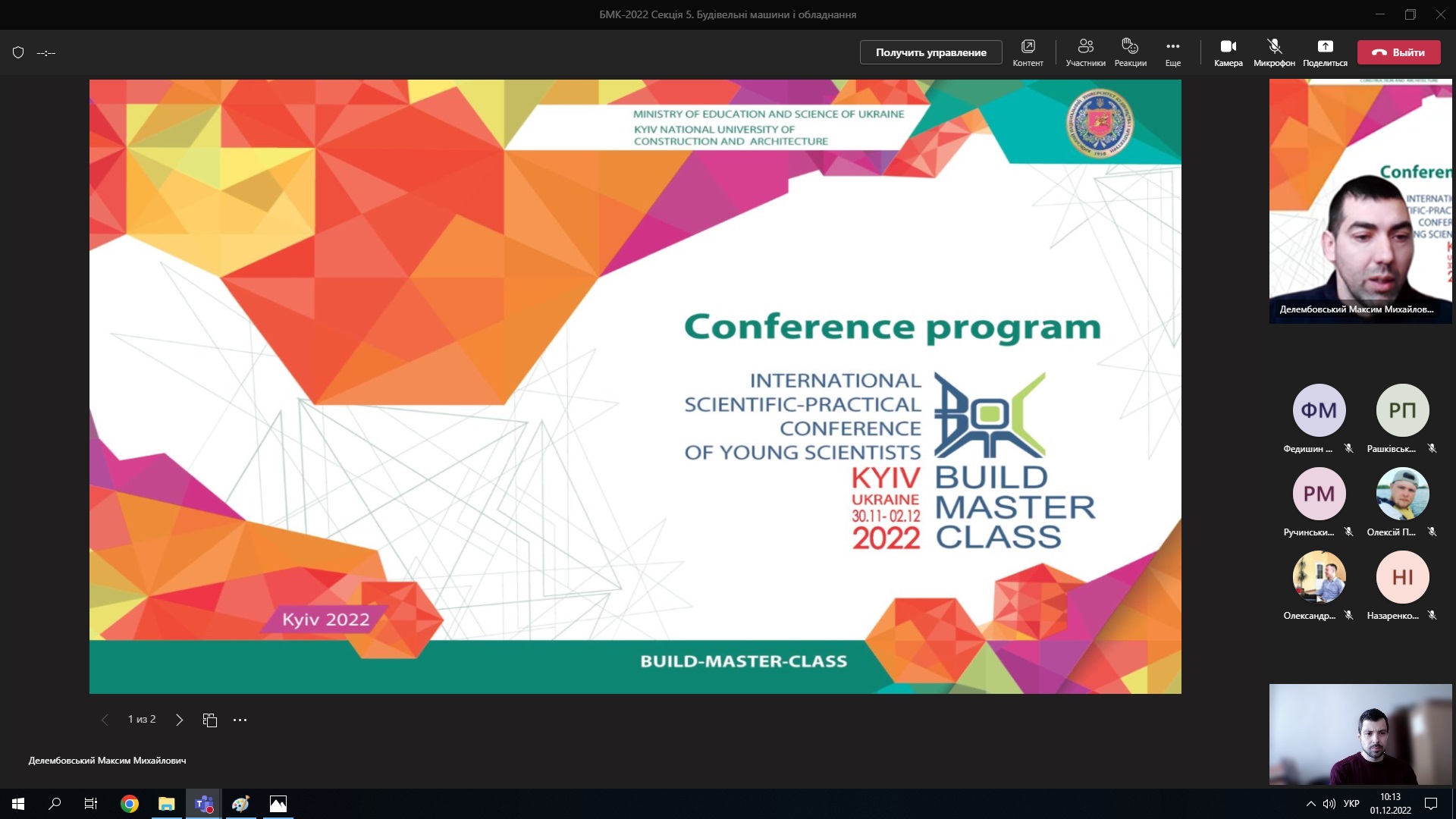The height and width of the screenshot is (819, 1456).
Task: Click the ФМ participant avatar
Action: 1319,410
